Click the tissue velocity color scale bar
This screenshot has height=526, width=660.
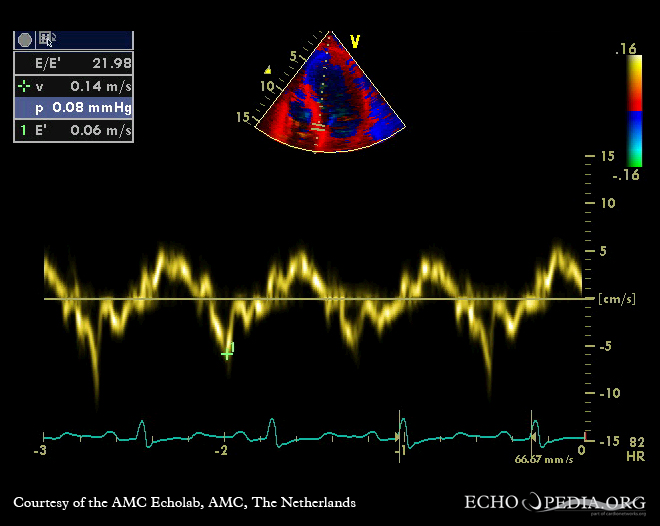pos(634,110)
